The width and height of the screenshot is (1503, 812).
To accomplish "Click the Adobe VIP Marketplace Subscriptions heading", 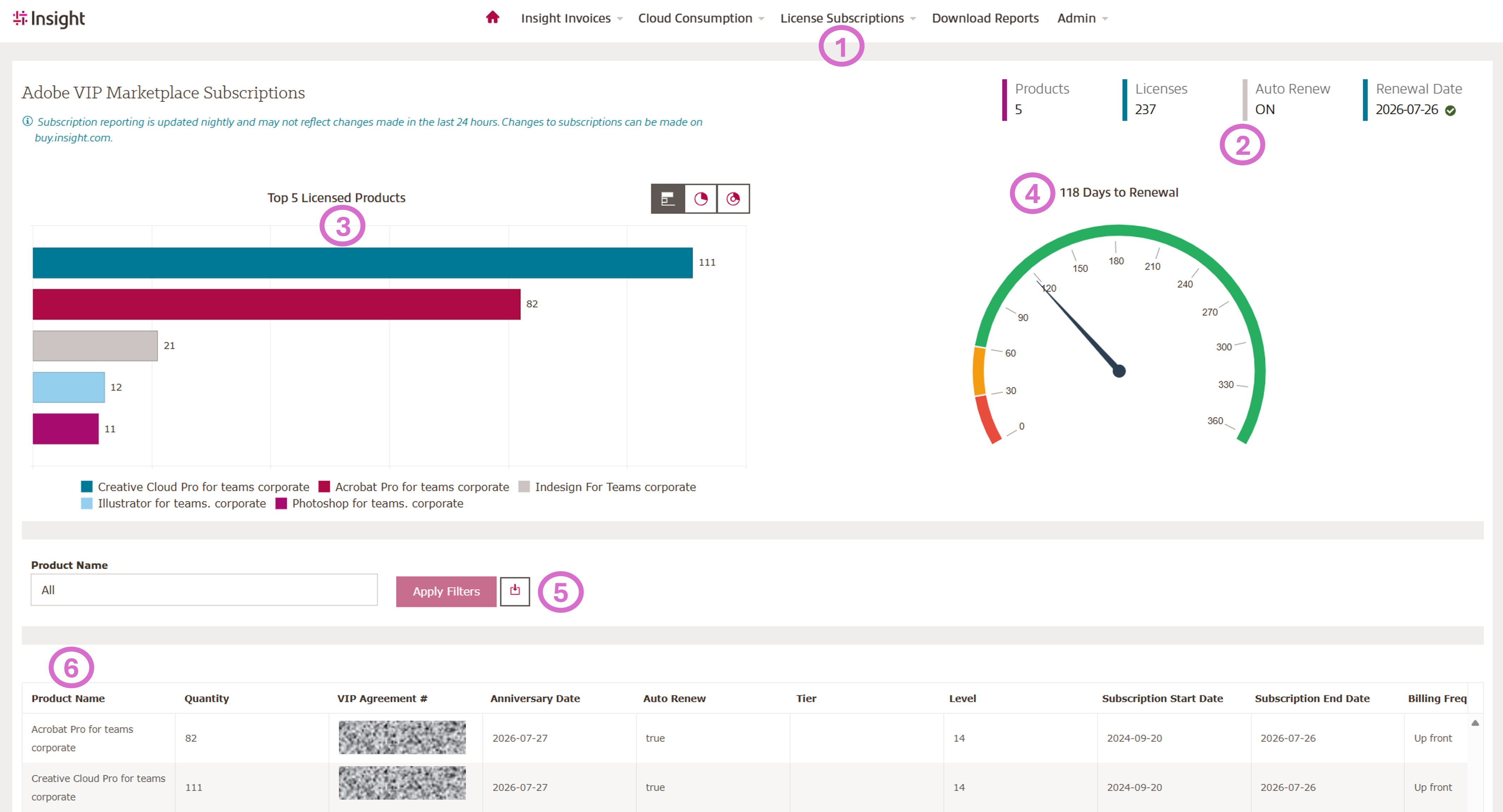I will pyautogui.click(x=163, y=93).
